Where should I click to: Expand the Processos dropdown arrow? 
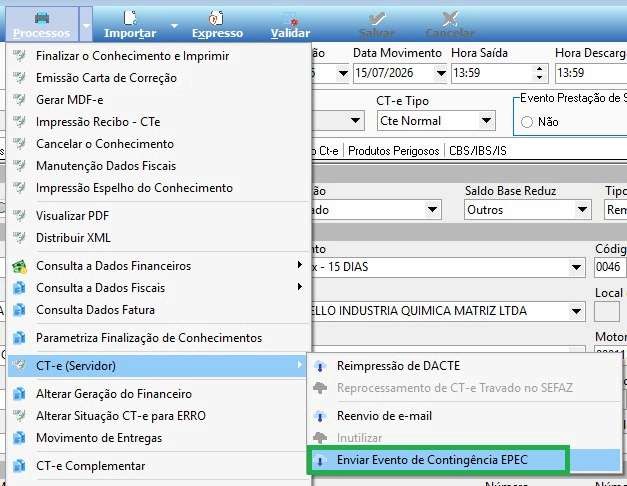(x=86, y=24)
